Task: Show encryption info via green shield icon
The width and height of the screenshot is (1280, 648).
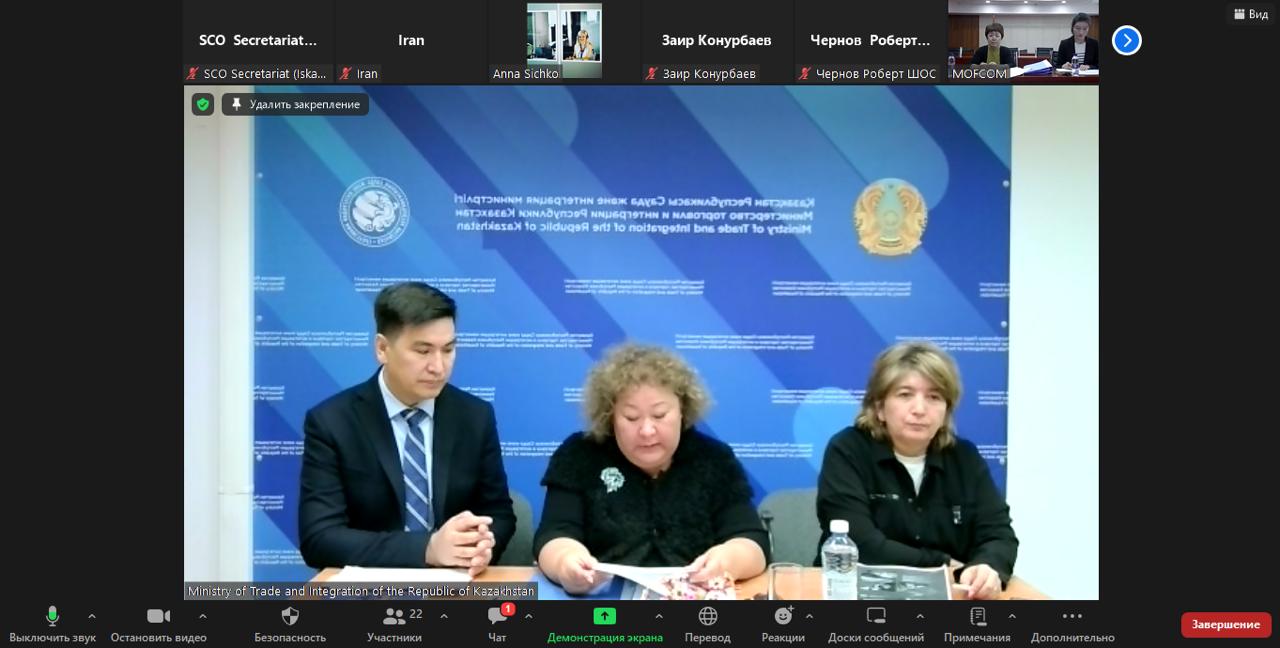Action: [x=203, y=104]
